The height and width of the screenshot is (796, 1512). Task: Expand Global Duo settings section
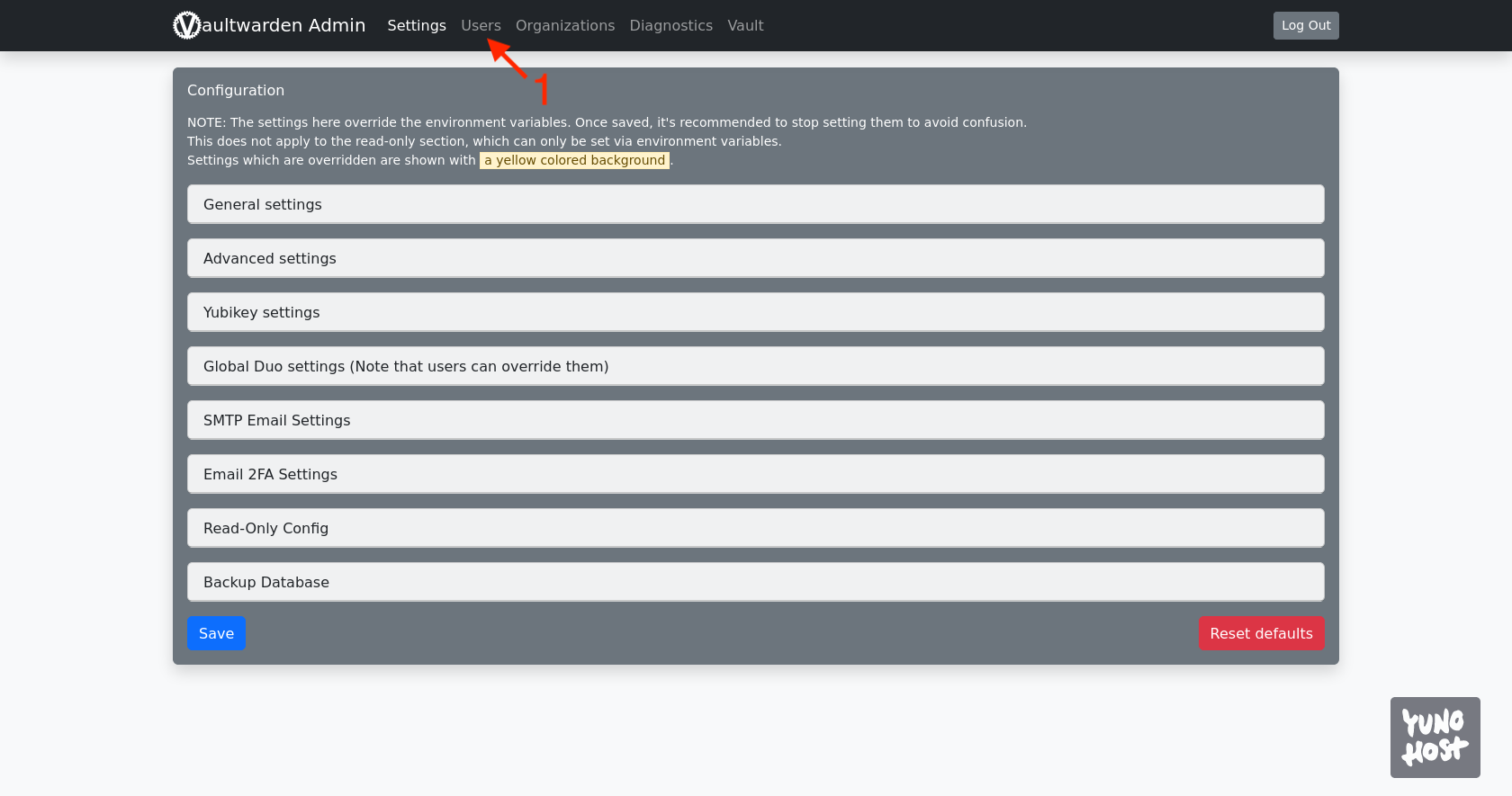pos(755,366)
